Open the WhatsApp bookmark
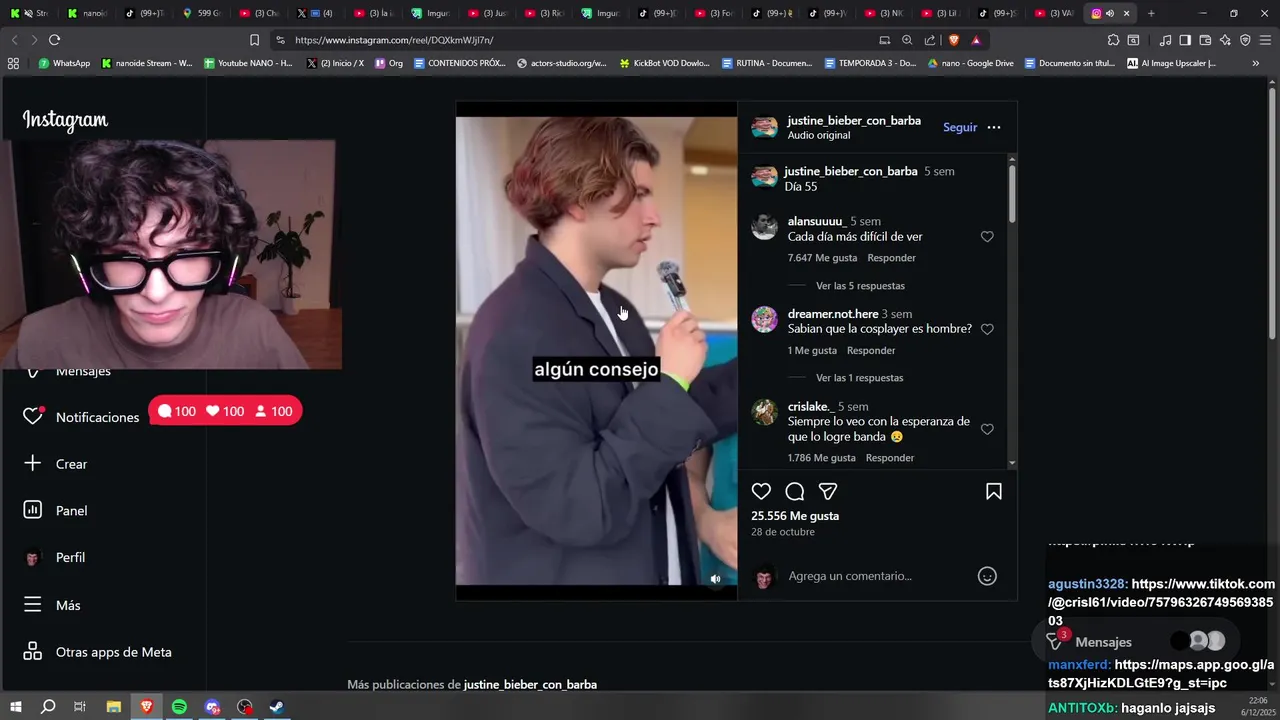 (x=64, y=63)
